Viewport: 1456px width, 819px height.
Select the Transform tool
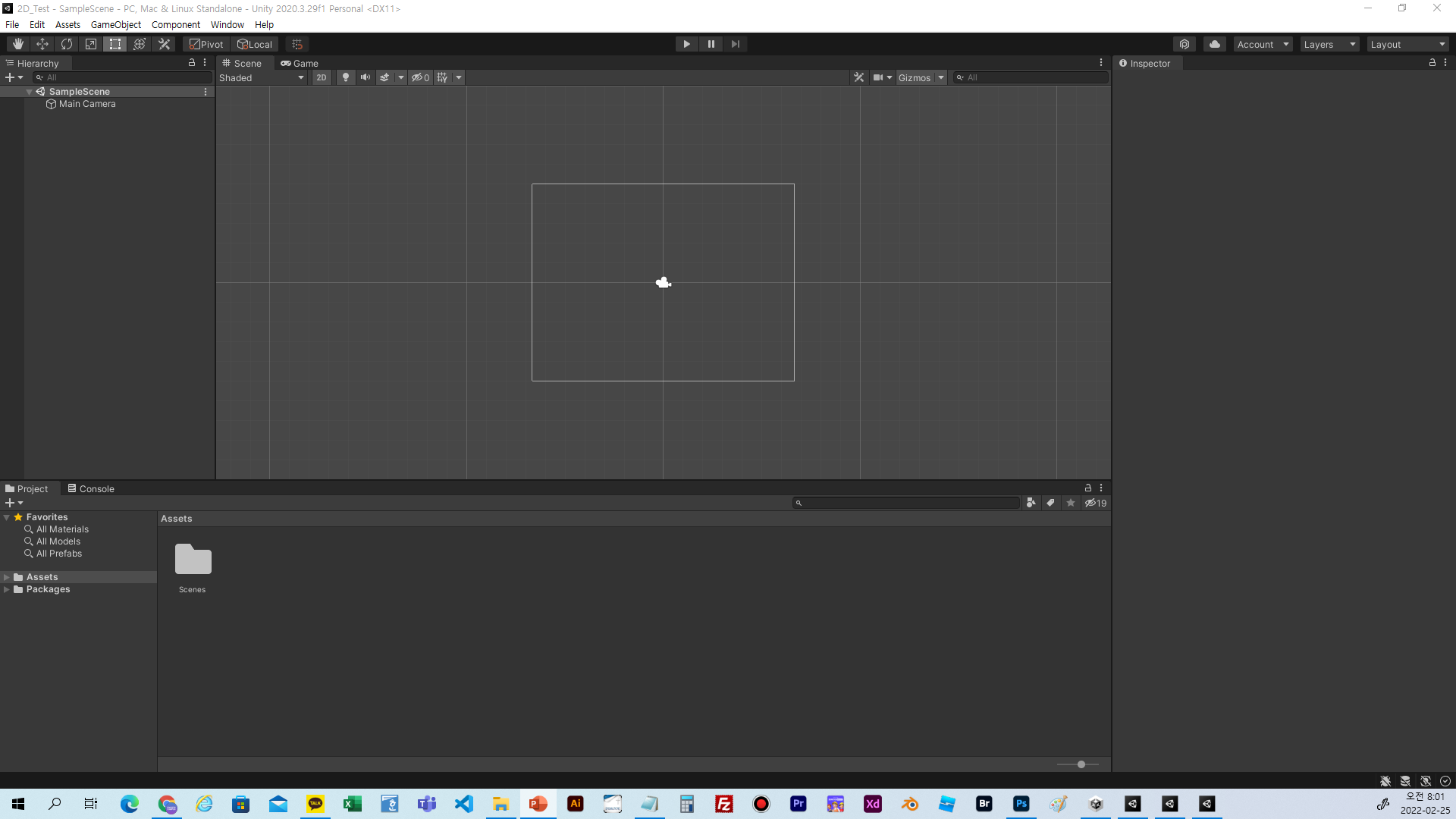click(140, 44)
